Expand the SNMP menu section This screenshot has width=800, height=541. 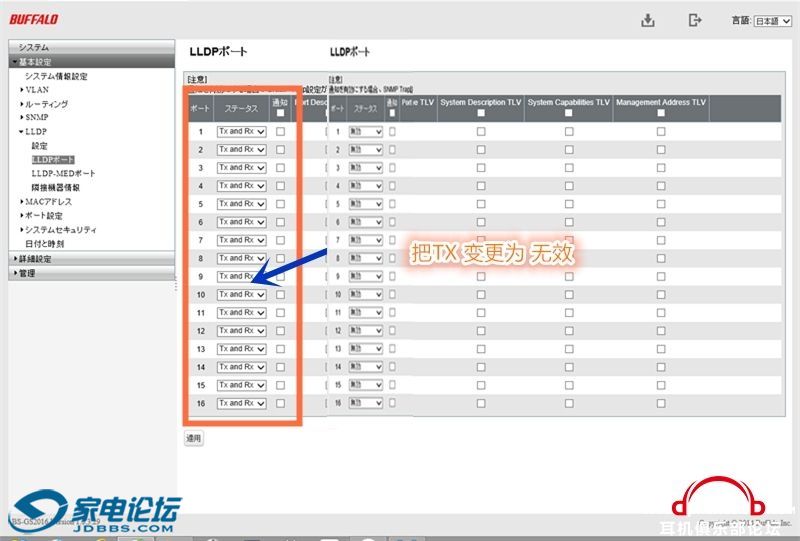(x=36, y=117)
